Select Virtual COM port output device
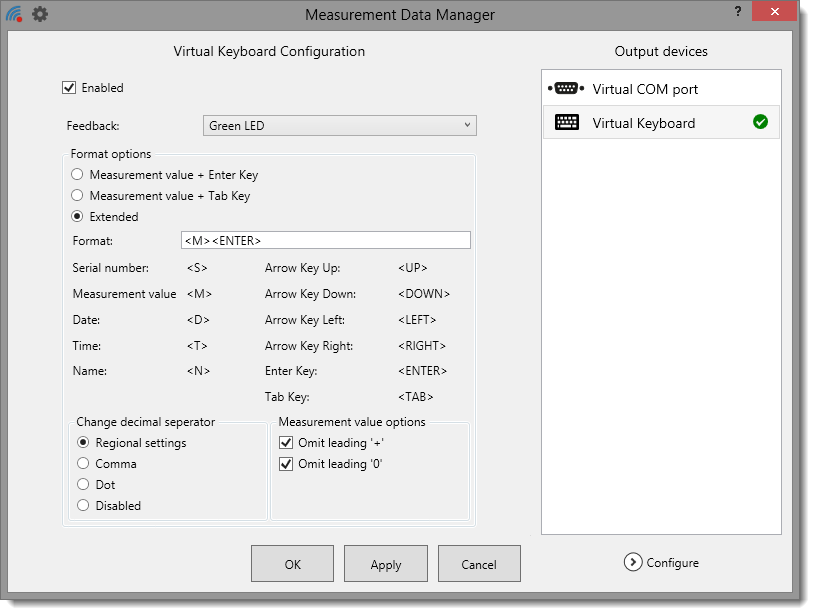 coord(645,89)
